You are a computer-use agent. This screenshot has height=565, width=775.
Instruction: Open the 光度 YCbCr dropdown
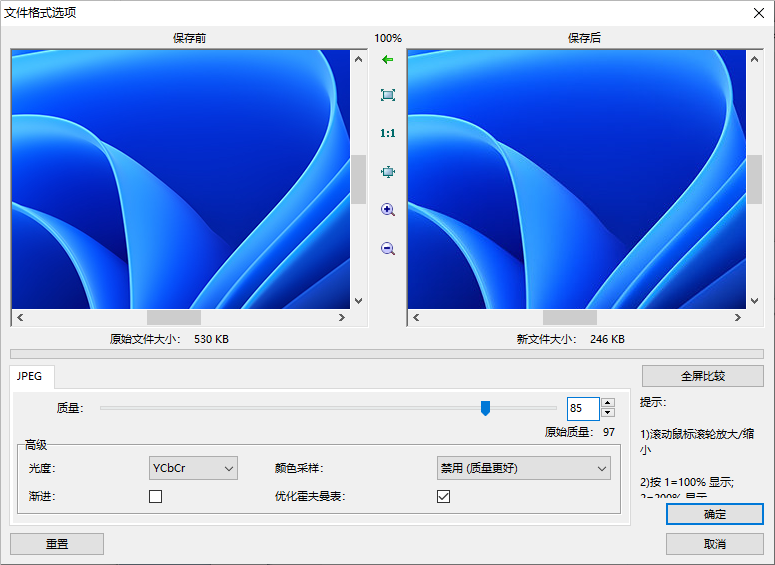[193, 468]
